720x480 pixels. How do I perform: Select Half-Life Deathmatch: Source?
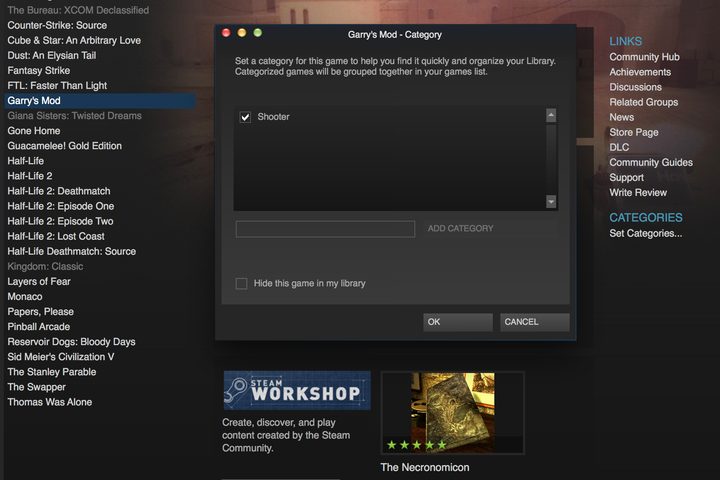[x=72, y=252]
